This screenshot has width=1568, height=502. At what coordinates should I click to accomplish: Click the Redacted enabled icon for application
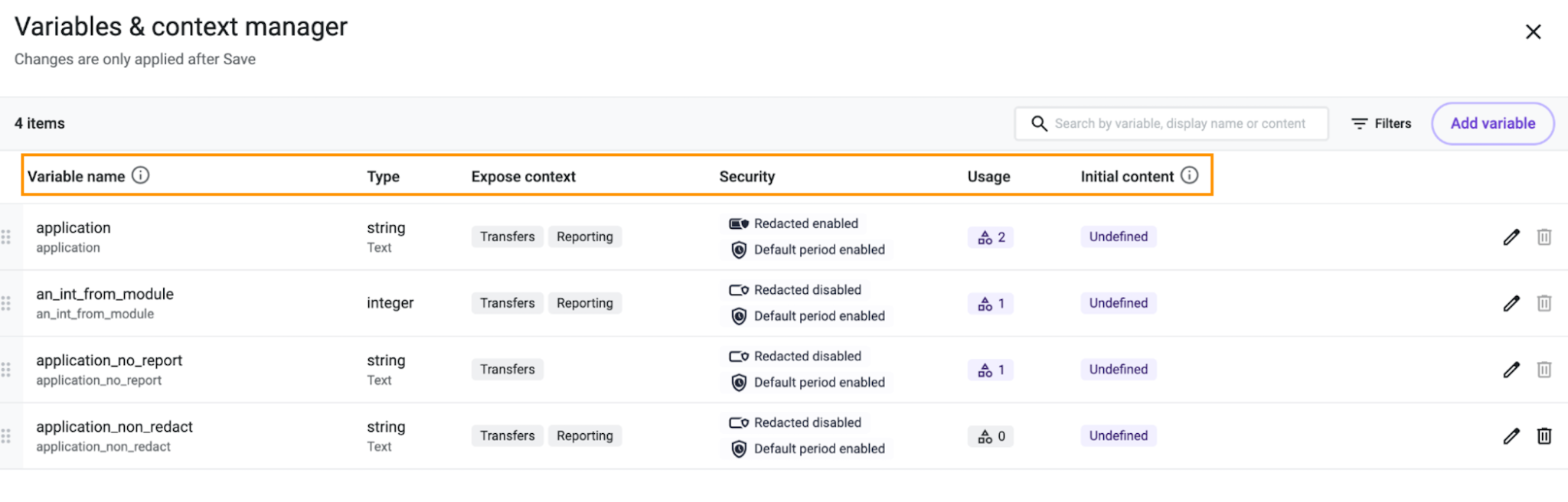(x=739, y=223)
